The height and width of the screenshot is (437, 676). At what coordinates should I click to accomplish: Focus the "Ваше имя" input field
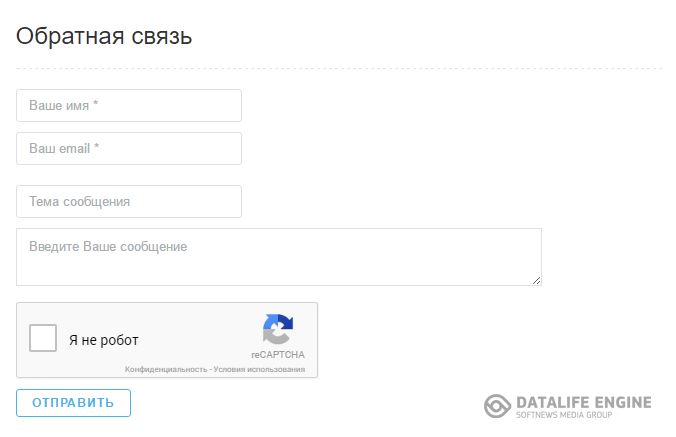coord(129,106)
